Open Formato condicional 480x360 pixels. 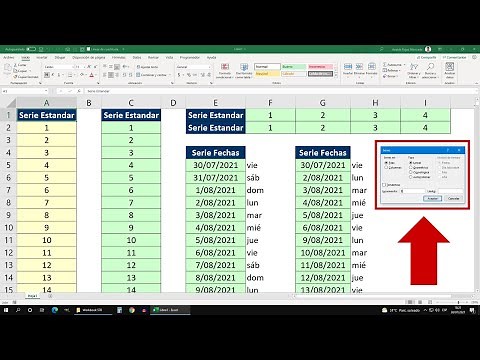[x=225, y=71]
